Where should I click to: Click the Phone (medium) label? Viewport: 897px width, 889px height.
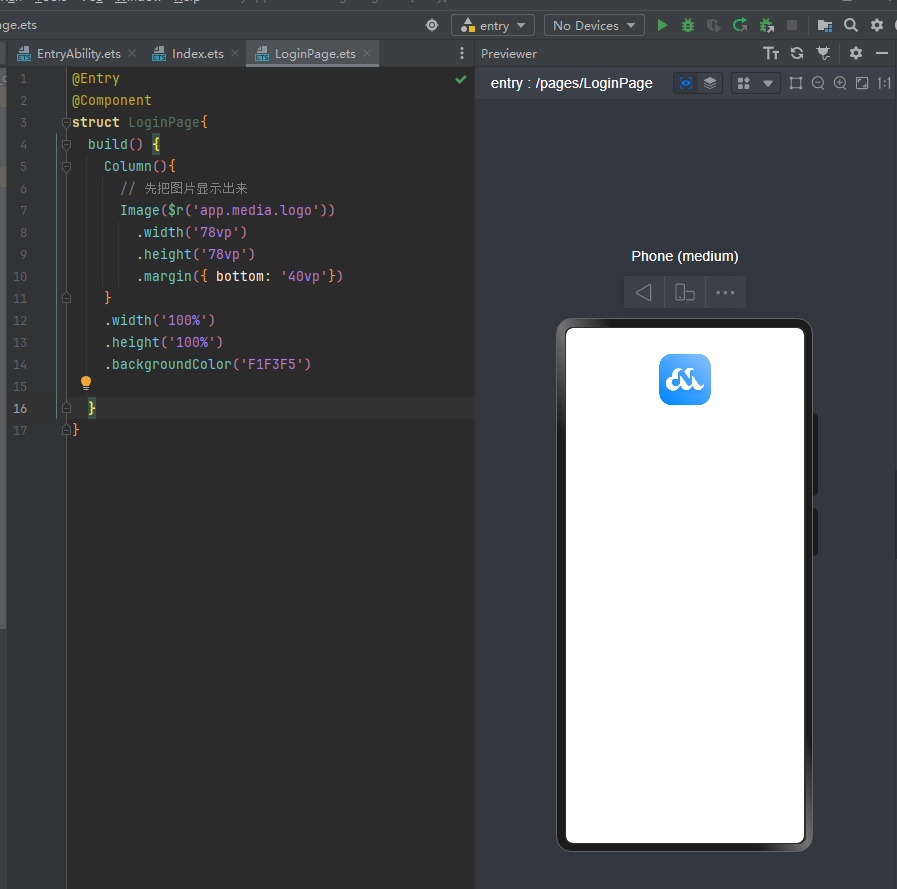point(685,256)
